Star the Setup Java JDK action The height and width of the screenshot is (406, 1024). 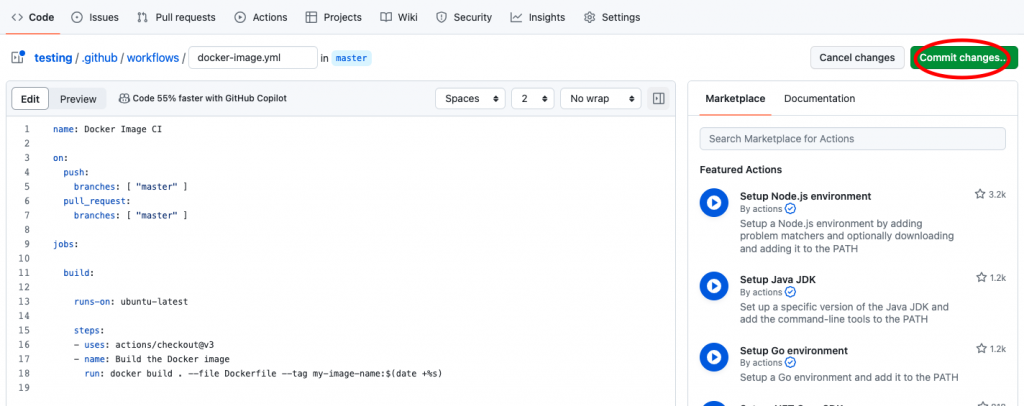pyautogui.click(x=980, y=277)
